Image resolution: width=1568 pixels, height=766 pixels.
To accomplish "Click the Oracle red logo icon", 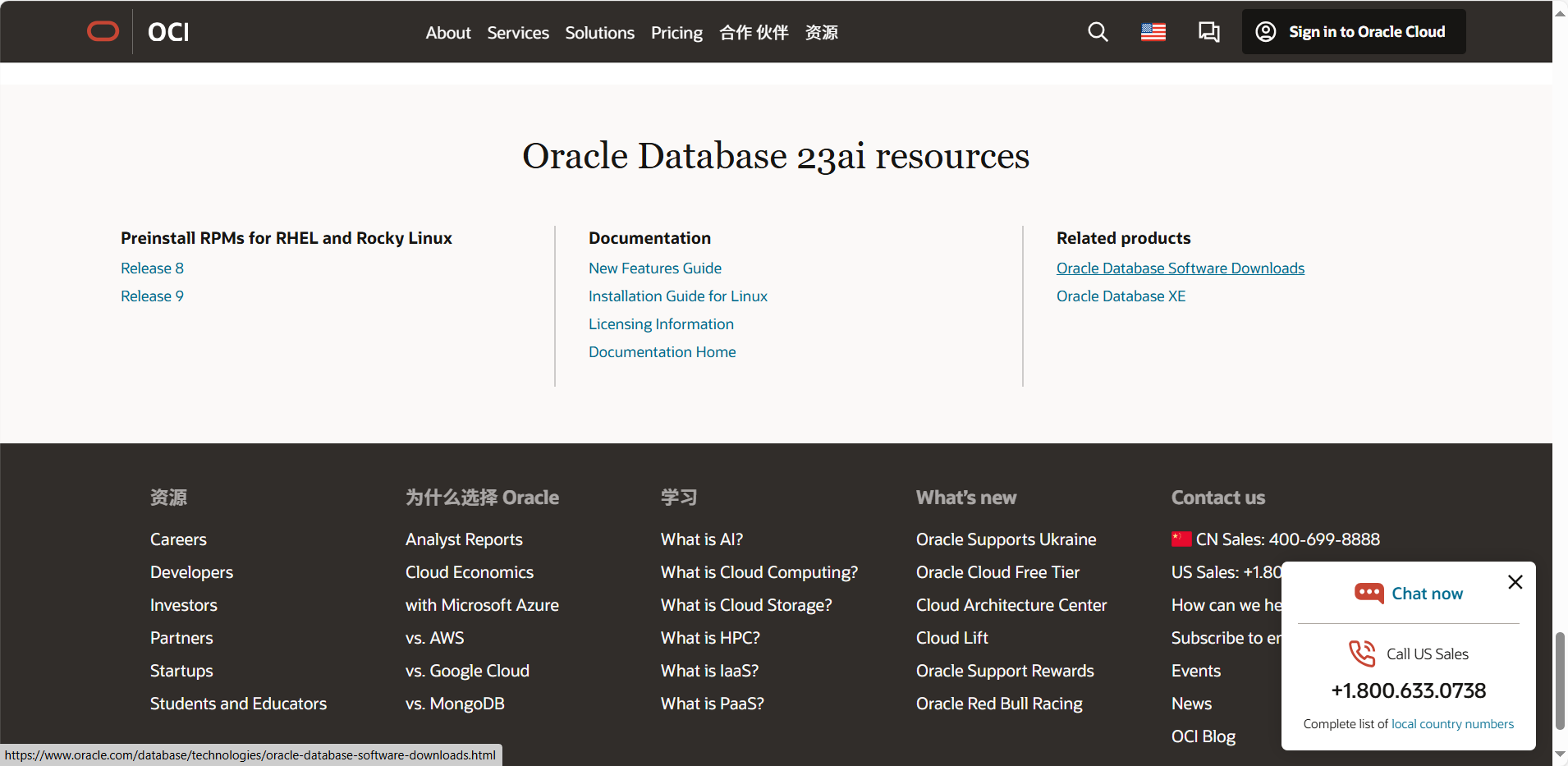I will point(103,32).
